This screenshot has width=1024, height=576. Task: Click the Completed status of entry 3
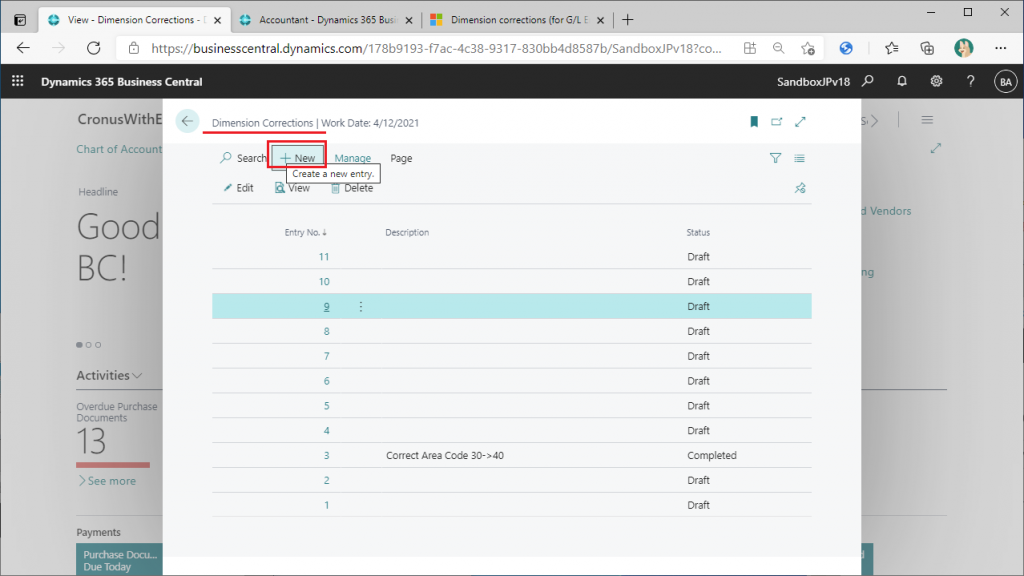712,455
